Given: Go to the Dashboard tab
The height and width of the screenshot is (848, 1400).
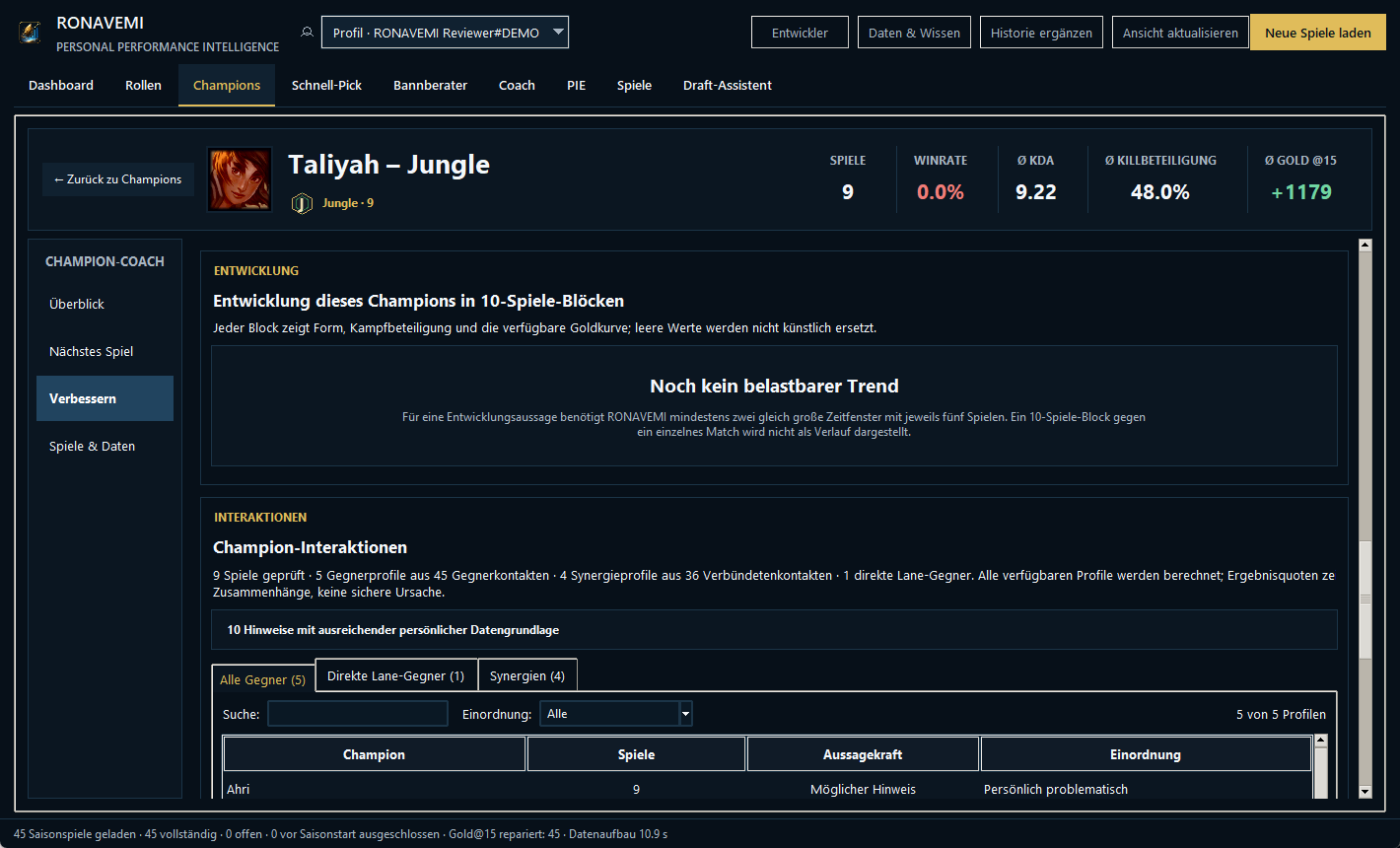Looking at the screenshot, I should pyautogui.click(x=61, y=85).
